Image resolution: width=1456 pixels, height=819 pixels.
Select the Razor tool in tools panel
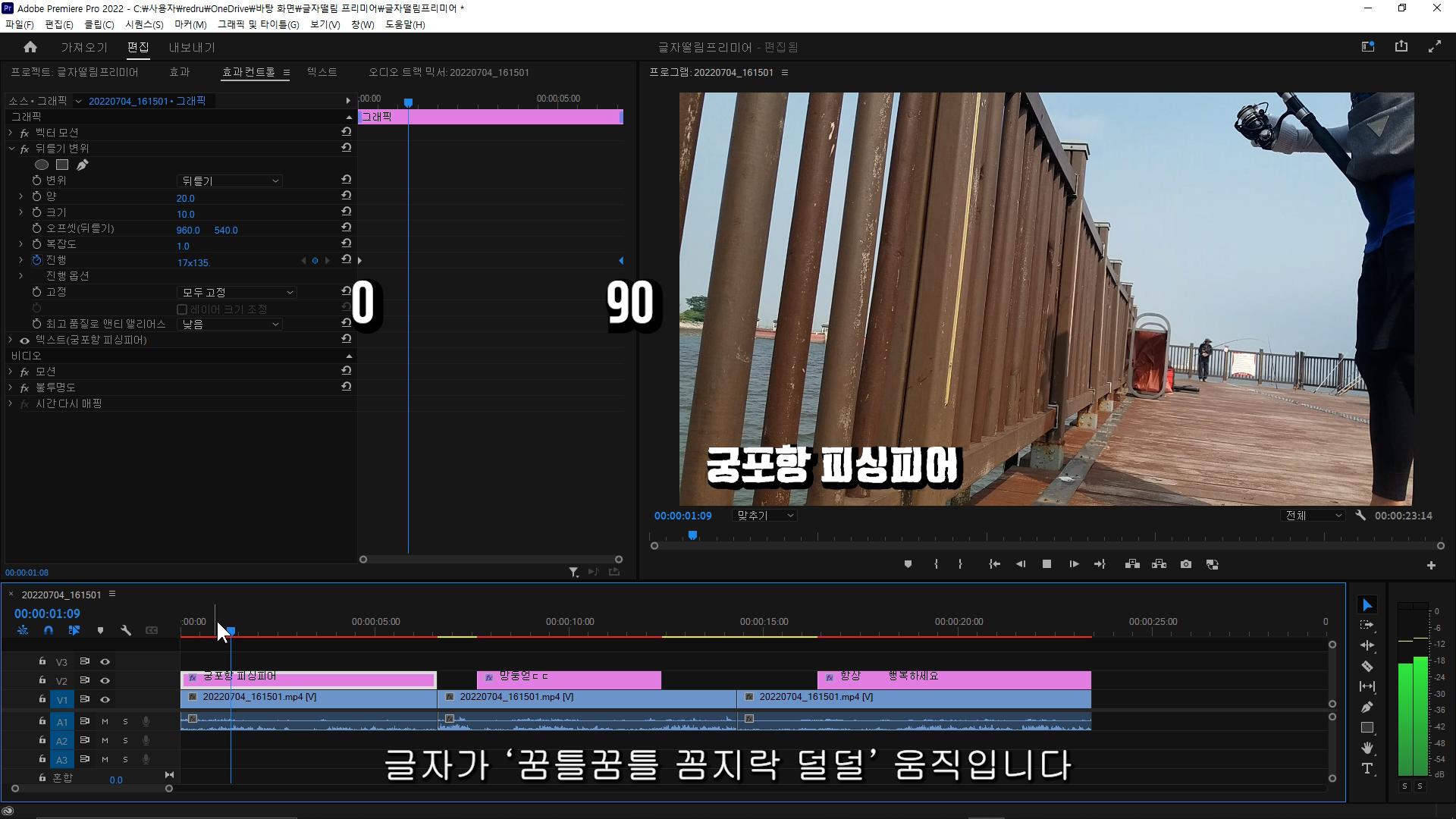[1367, 667]
